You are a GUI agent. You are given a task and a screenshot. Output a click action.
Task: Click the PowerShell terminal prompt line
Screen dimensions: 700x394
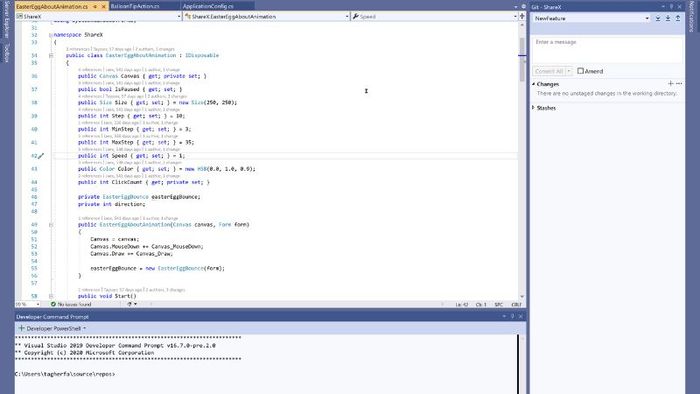tap(65, 374)
